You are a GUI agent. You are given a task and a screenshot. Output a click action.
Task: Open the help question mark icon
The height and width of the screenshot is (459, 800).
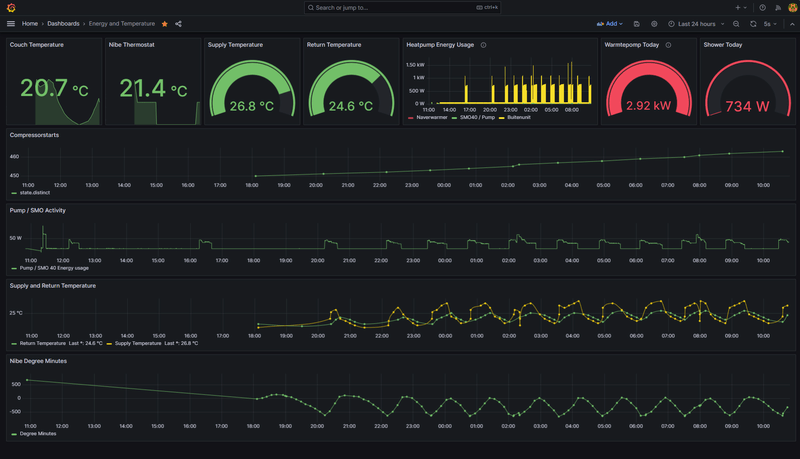point(762,8)
